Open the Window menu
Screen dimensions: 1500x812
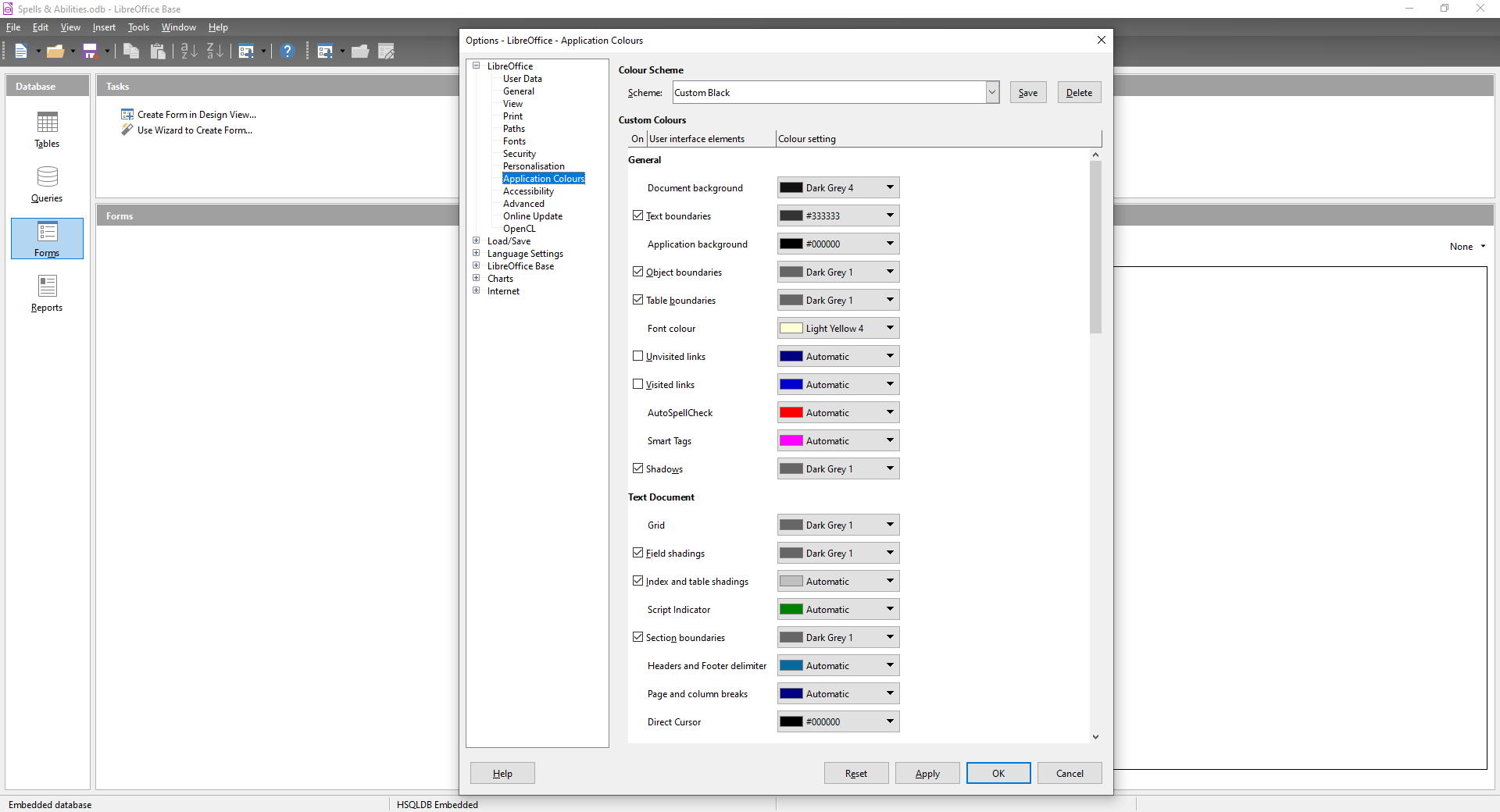[179, 27]
